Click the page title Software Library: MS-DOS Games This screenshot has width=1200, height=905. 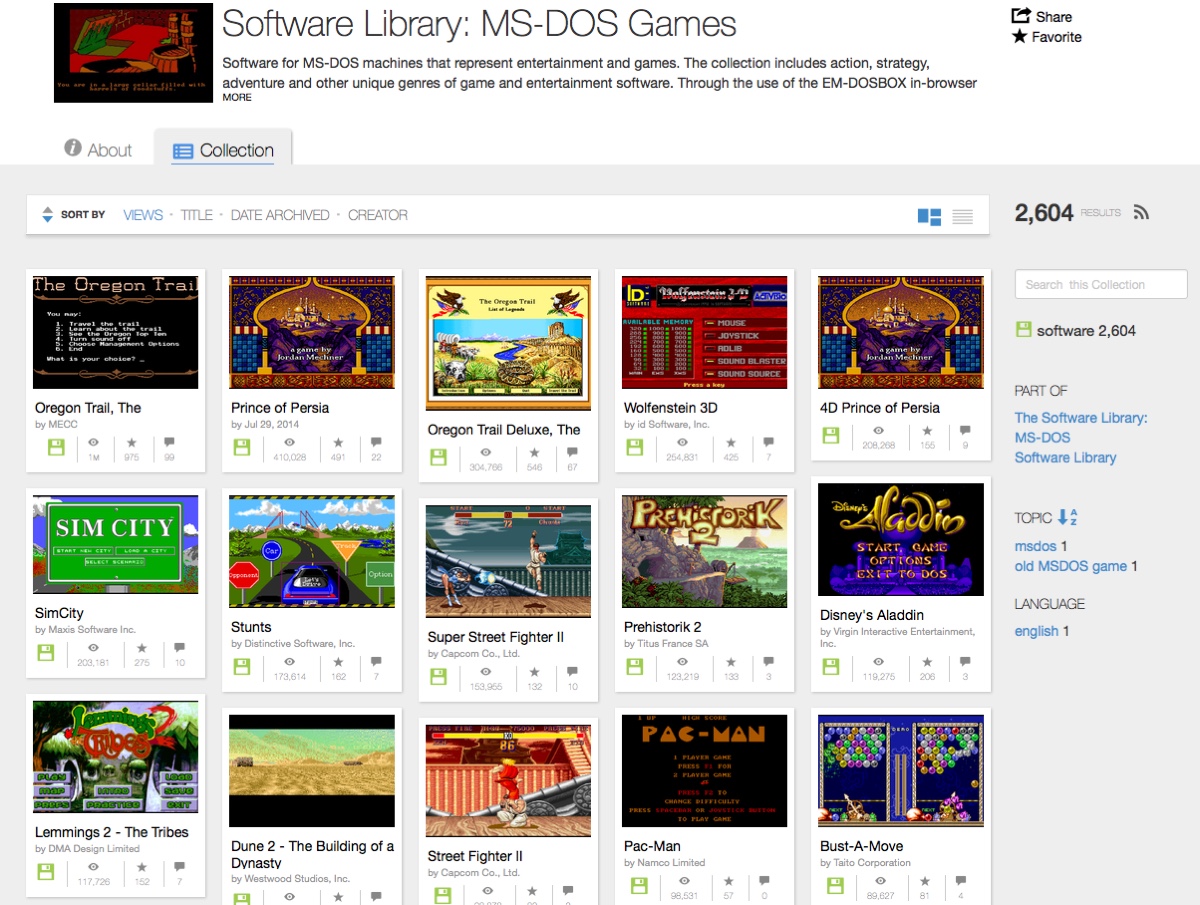click(x=479, y=24)
